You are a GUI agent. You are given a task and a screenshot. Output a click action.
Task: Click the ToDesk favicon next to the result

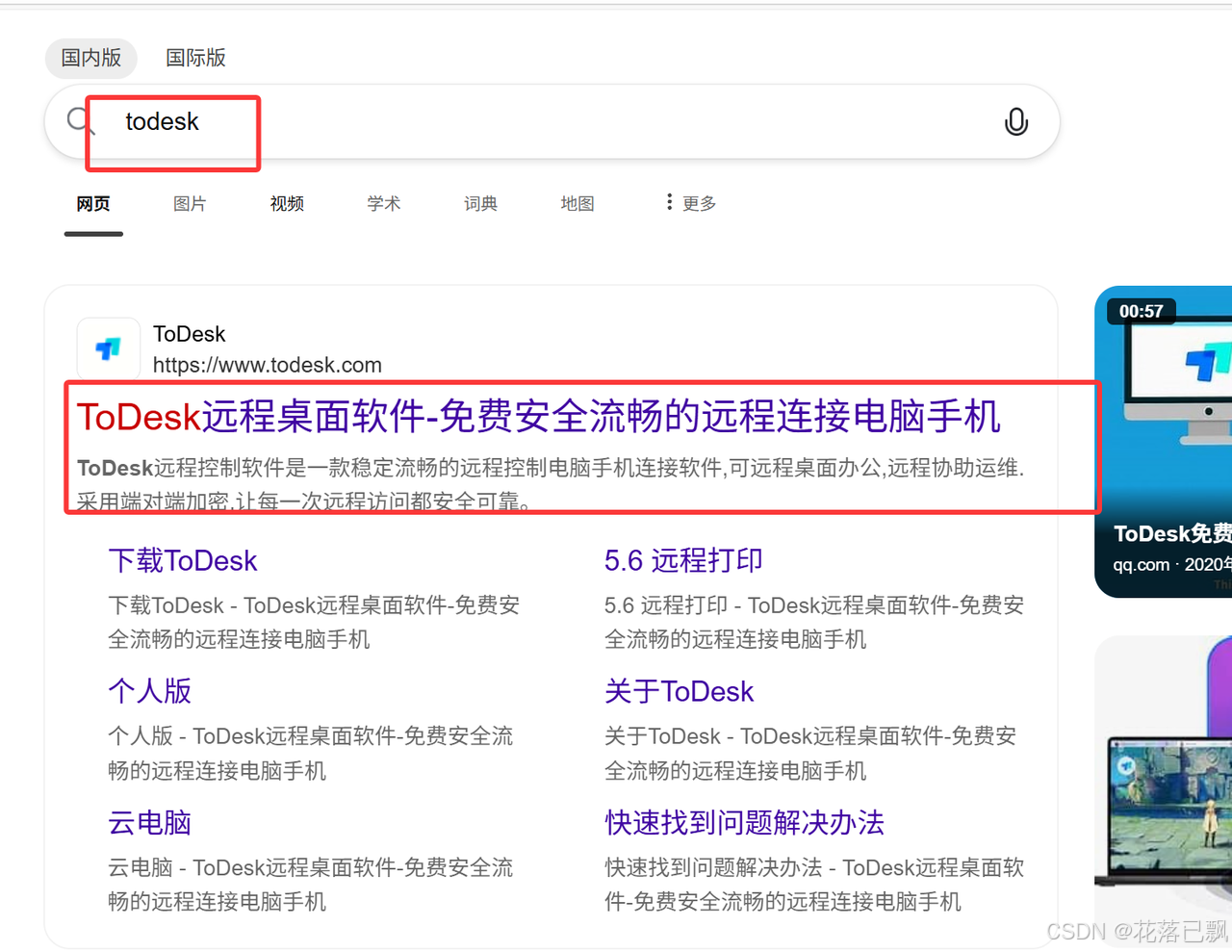tap(108, 348)
